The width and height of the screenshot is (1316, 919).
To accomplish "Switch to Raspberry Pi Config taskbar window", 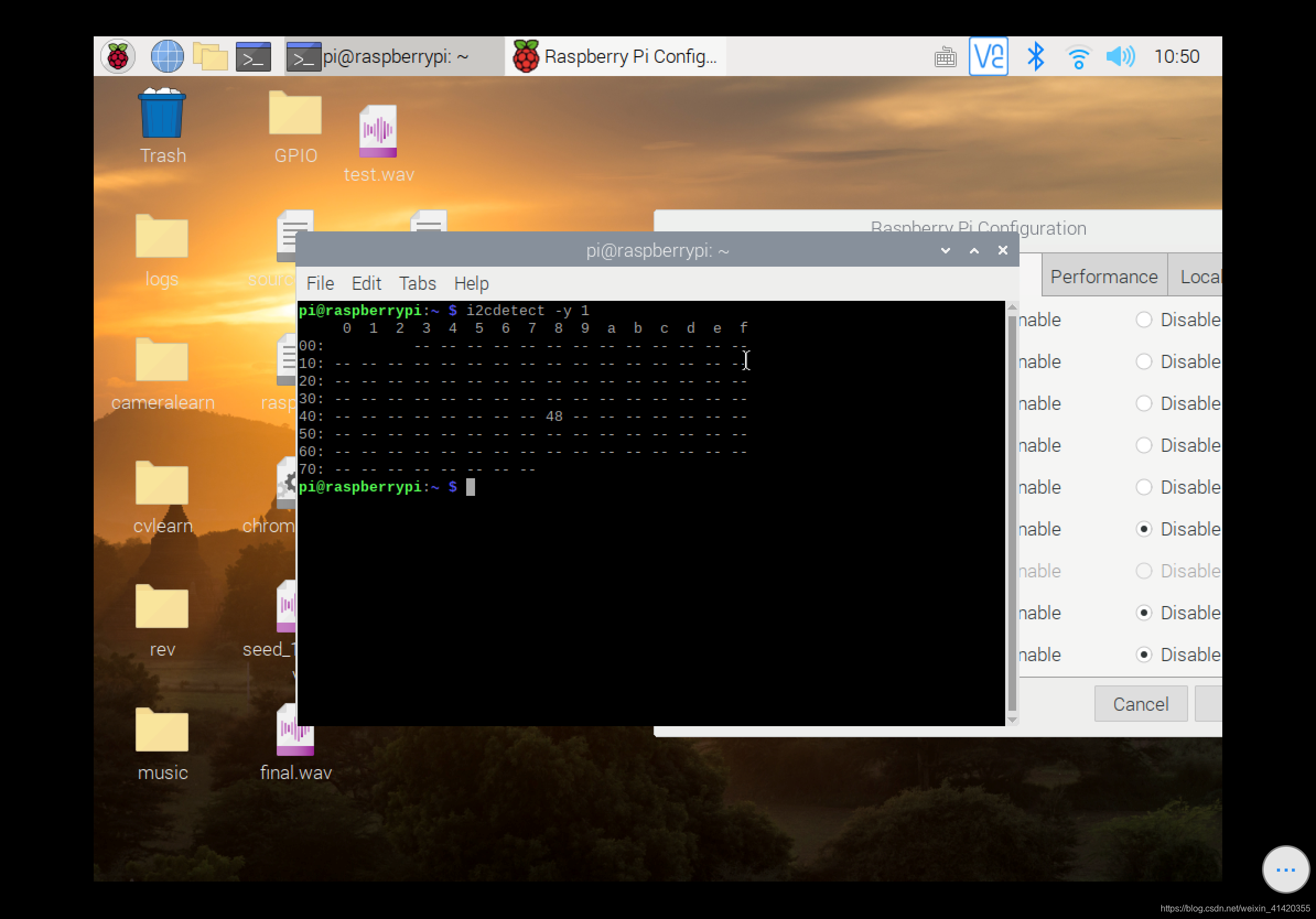I will (x=616, y=57).
